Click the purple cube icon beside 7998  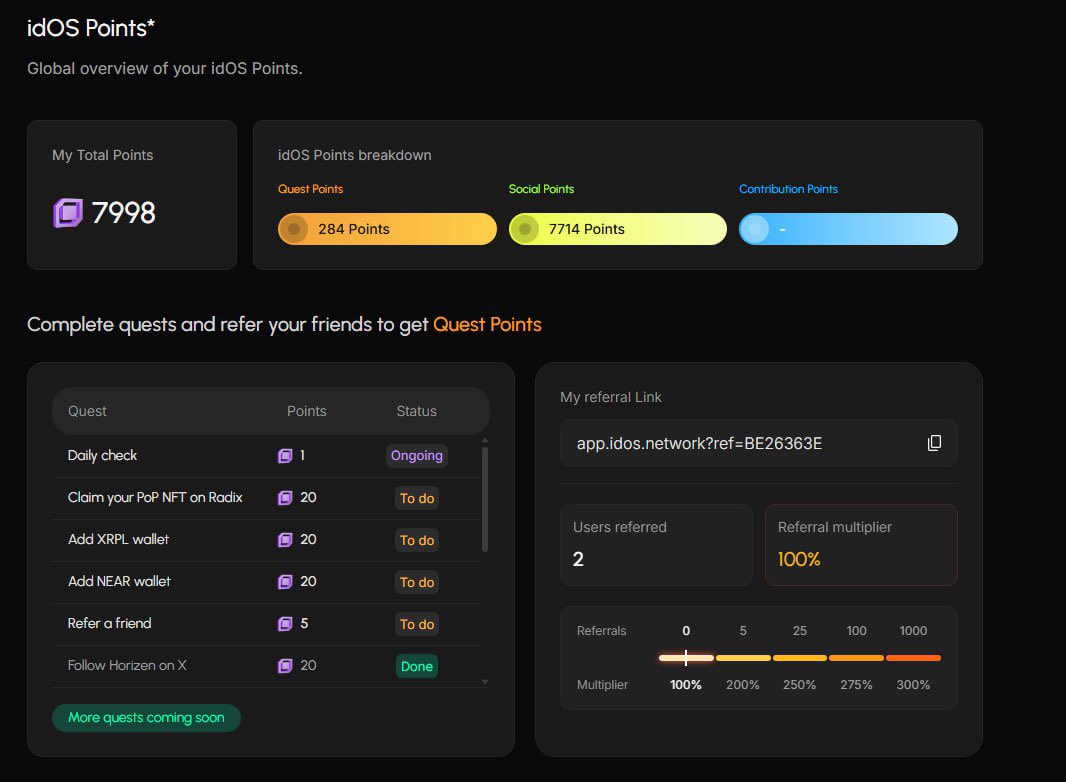click(x=68, y=213)
